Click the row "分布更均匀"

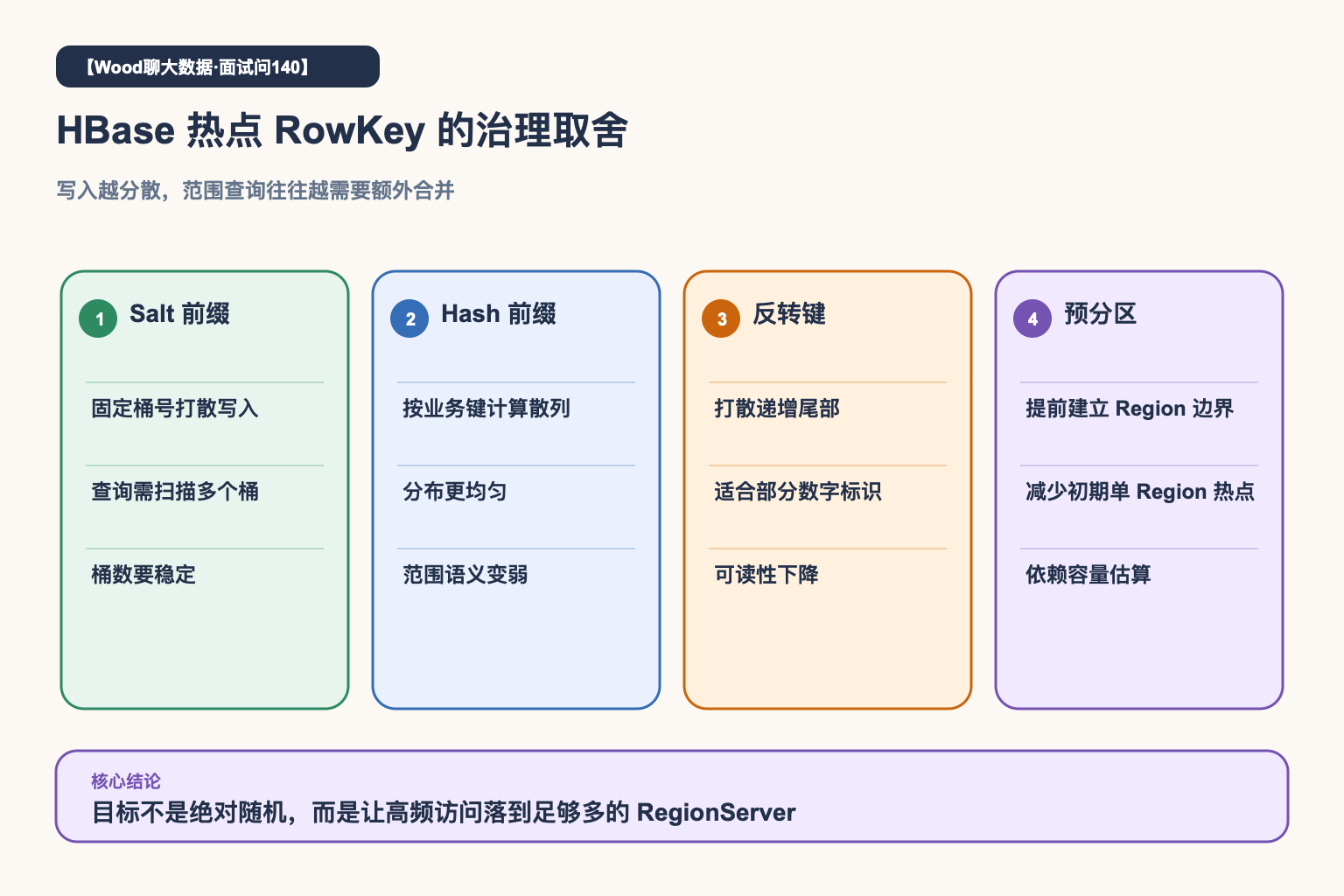point(455,492)
